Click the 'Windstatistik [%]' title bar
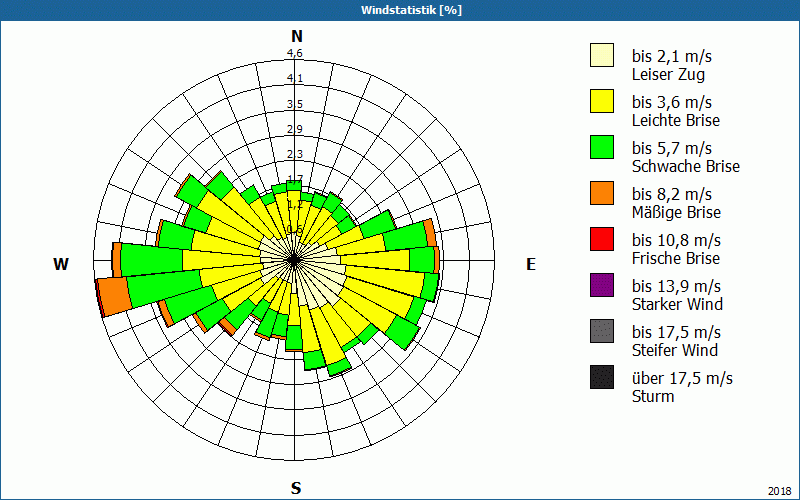 400,10
